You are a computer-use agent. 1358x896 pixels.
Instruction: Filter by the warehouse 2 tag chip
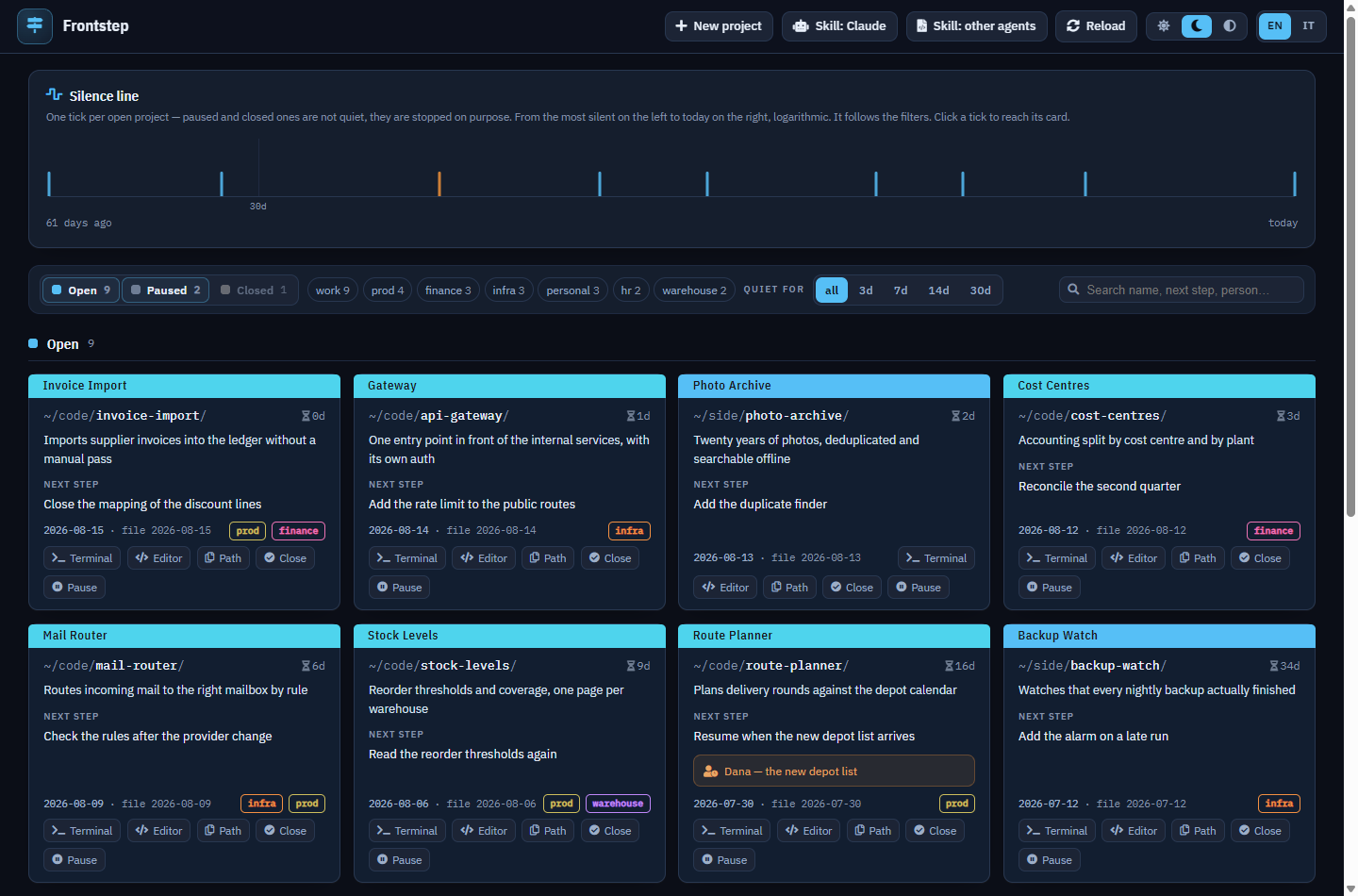point(694,290)
